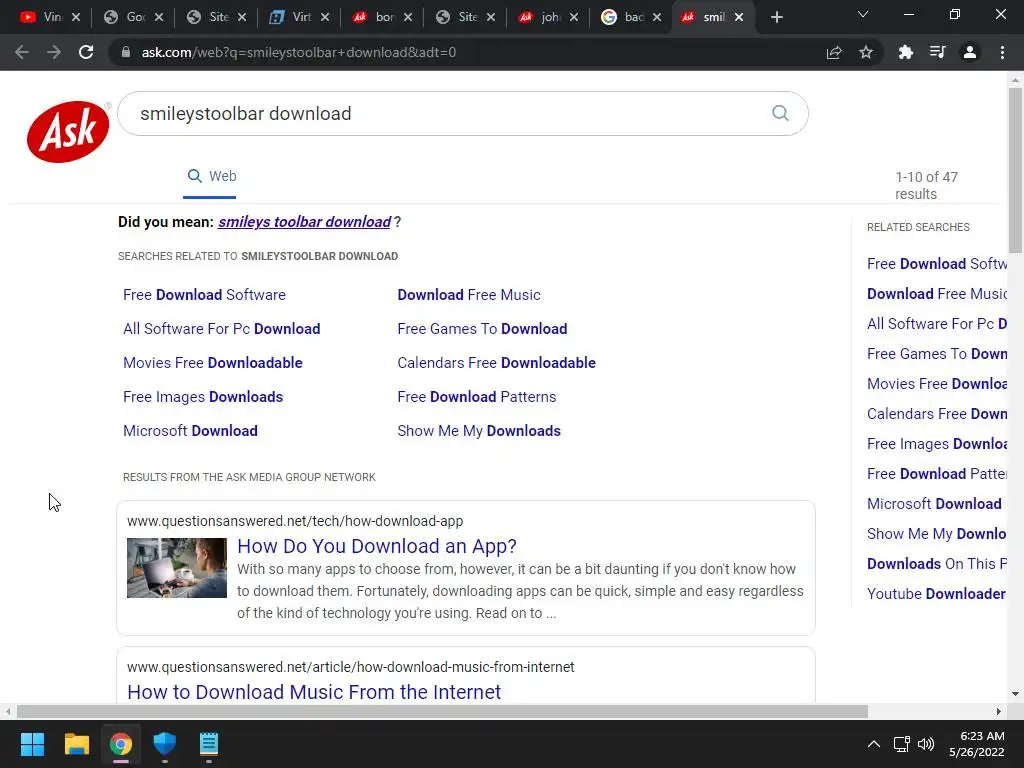Click the scroll right arrow of horizontal scrollbar
The image size is (1024, 768).
click(999, 711)
